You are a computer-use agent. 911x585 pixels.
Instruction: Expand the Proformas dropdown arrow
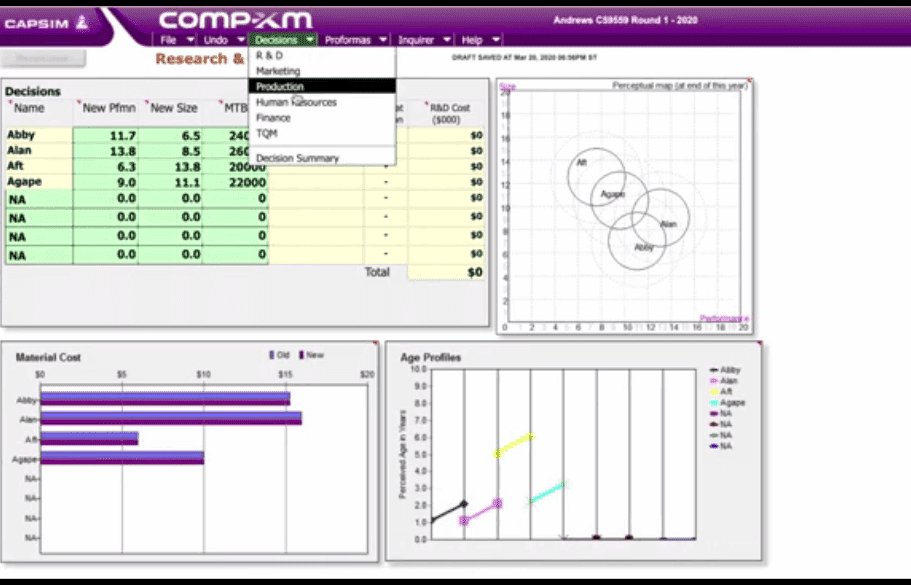(383, 40)
